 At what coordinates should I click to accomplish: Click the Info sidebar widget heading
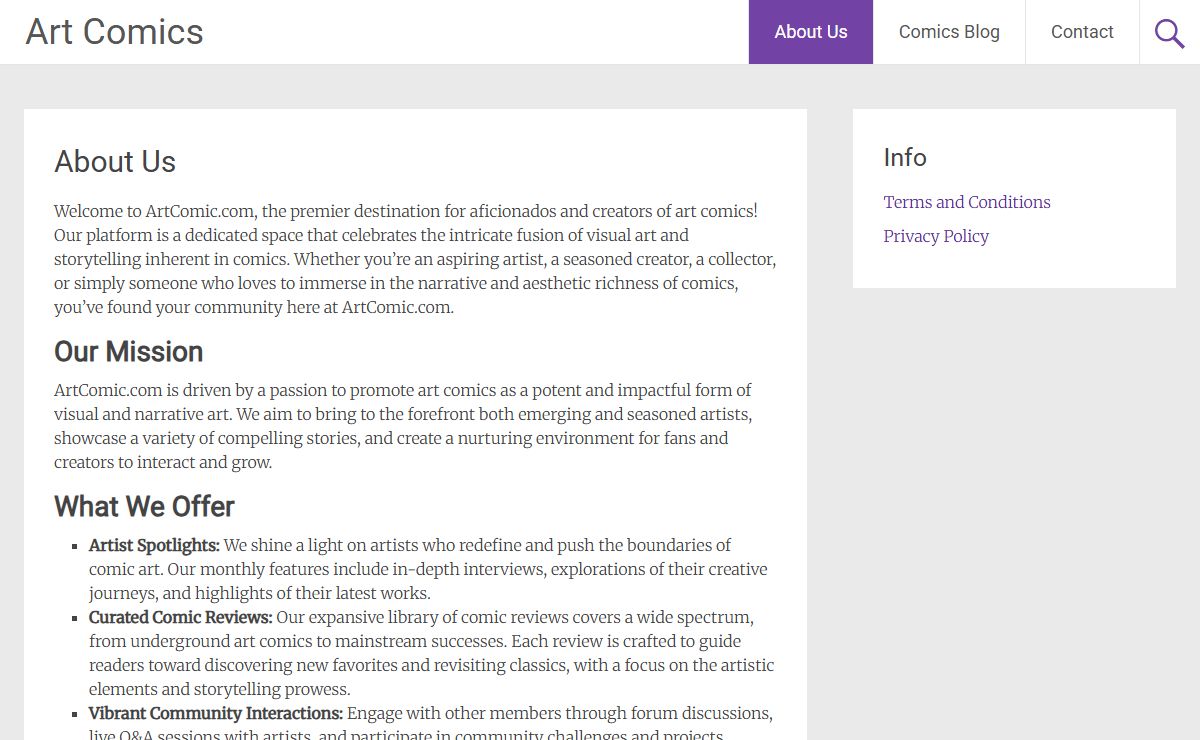(x=905, y=157)
